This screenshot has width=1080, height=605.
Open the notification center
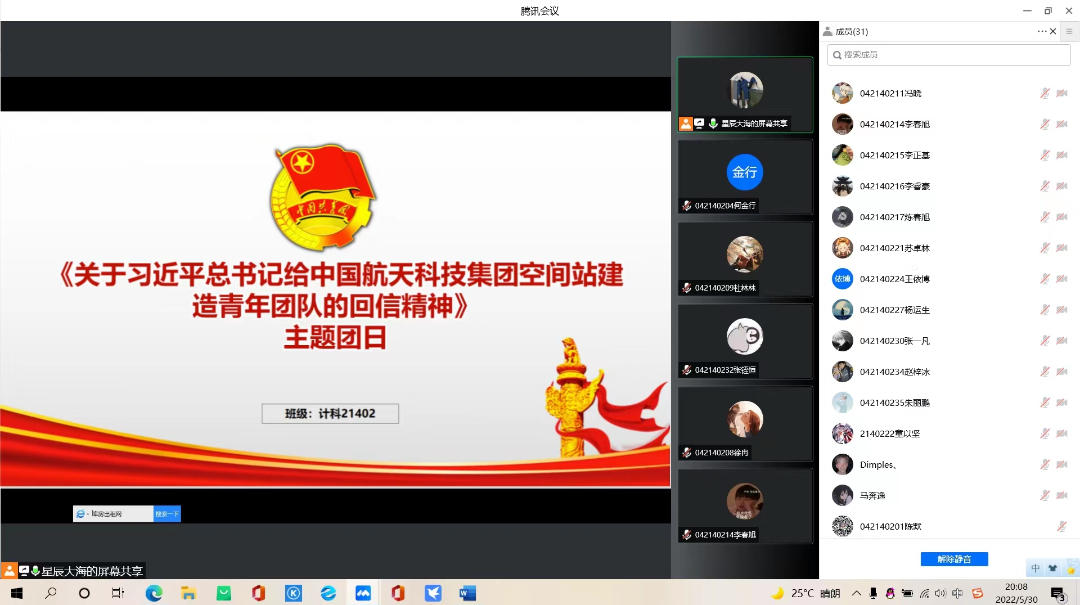click(1058, 593)
